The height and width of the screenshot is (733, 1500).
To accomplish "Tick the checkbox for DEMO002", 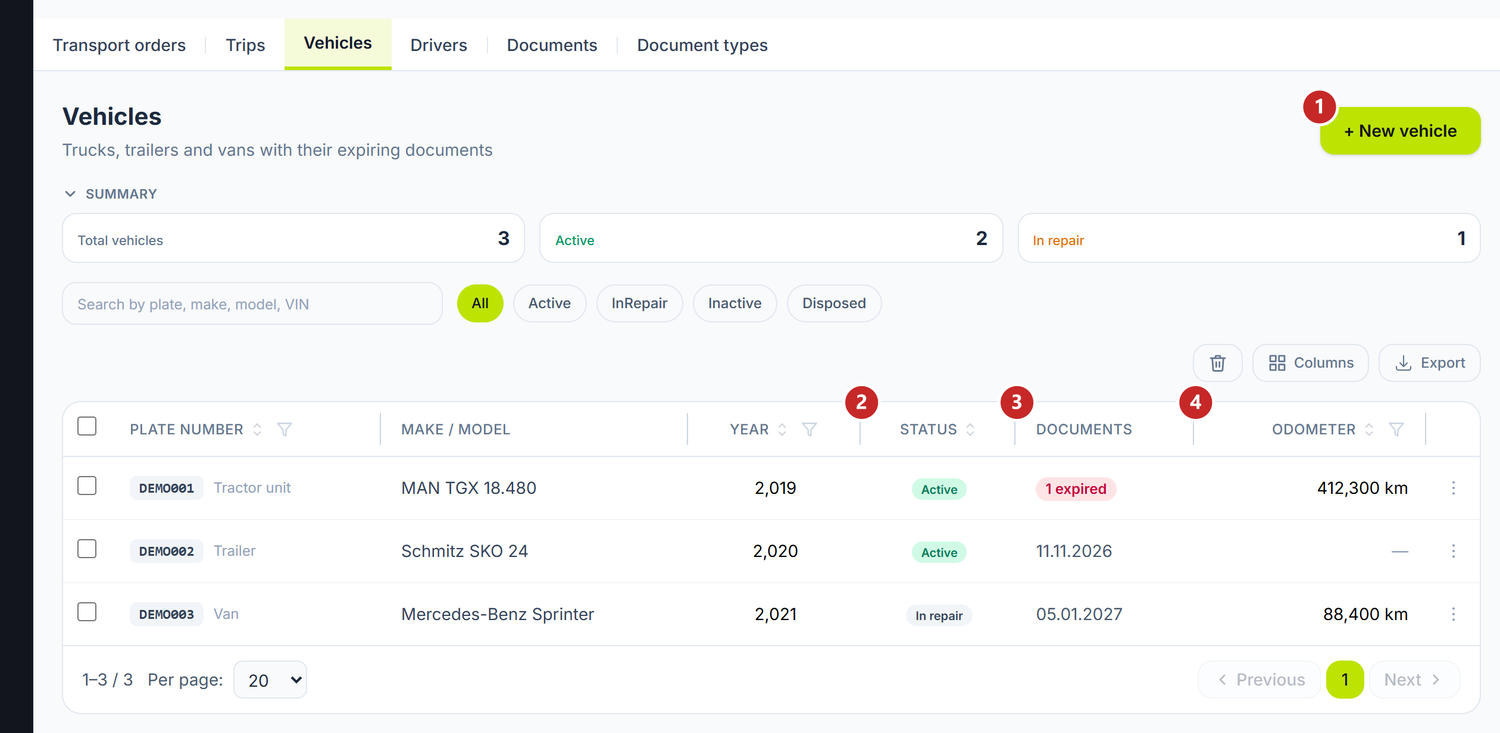I will [x=87, y=549].
